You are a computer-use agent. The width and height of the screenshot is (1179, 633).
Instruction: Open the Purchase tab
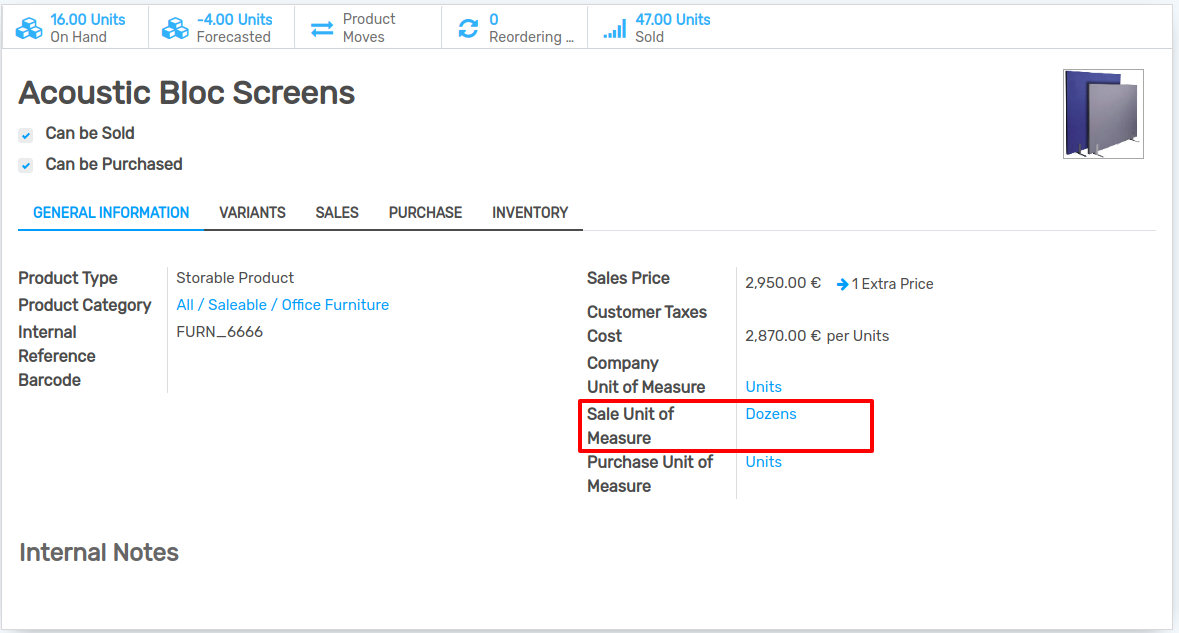[x=425, y=212]
